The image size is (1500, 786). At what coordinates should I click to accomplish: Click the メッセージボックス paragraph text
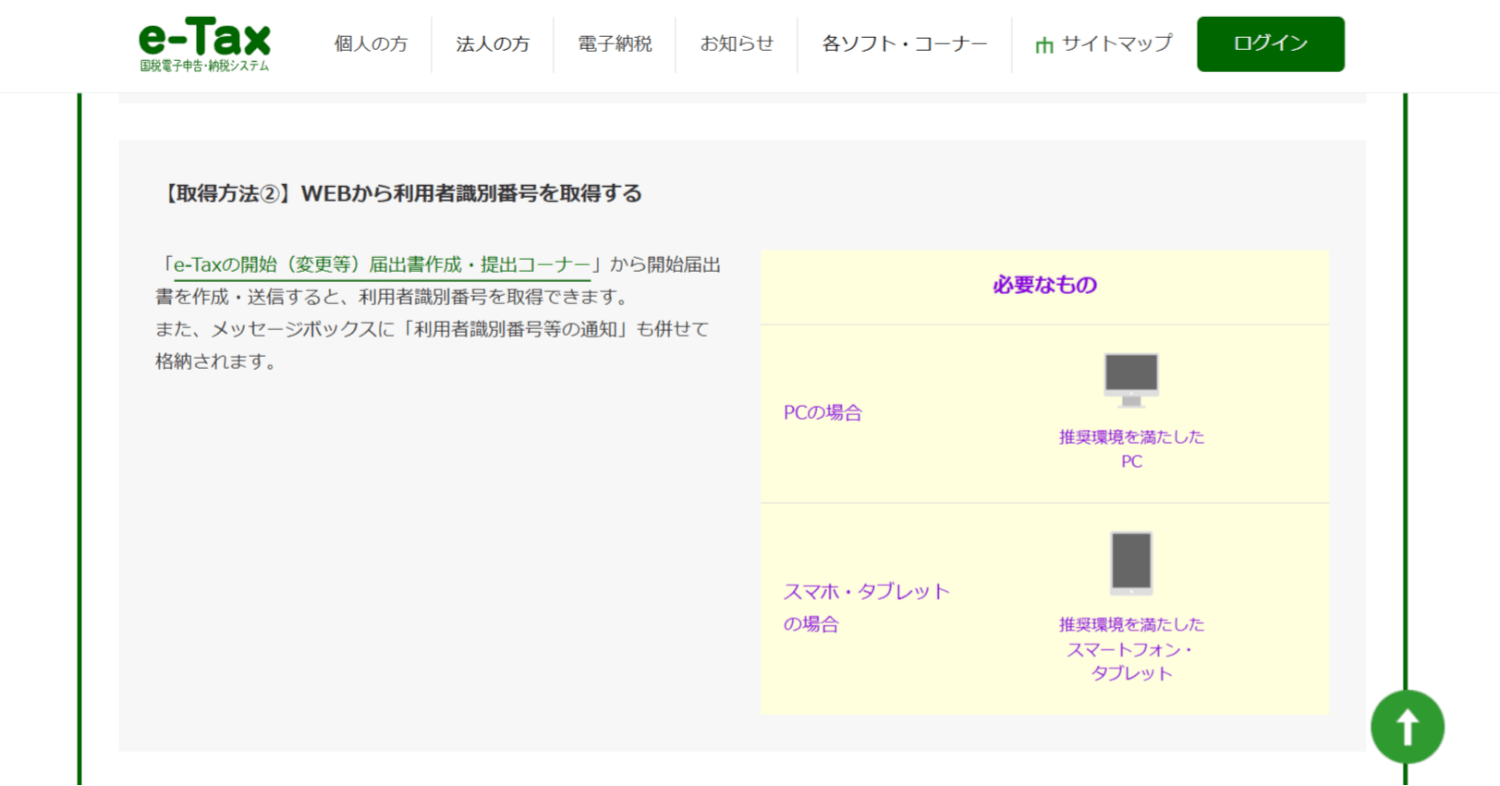click(430, 329)
